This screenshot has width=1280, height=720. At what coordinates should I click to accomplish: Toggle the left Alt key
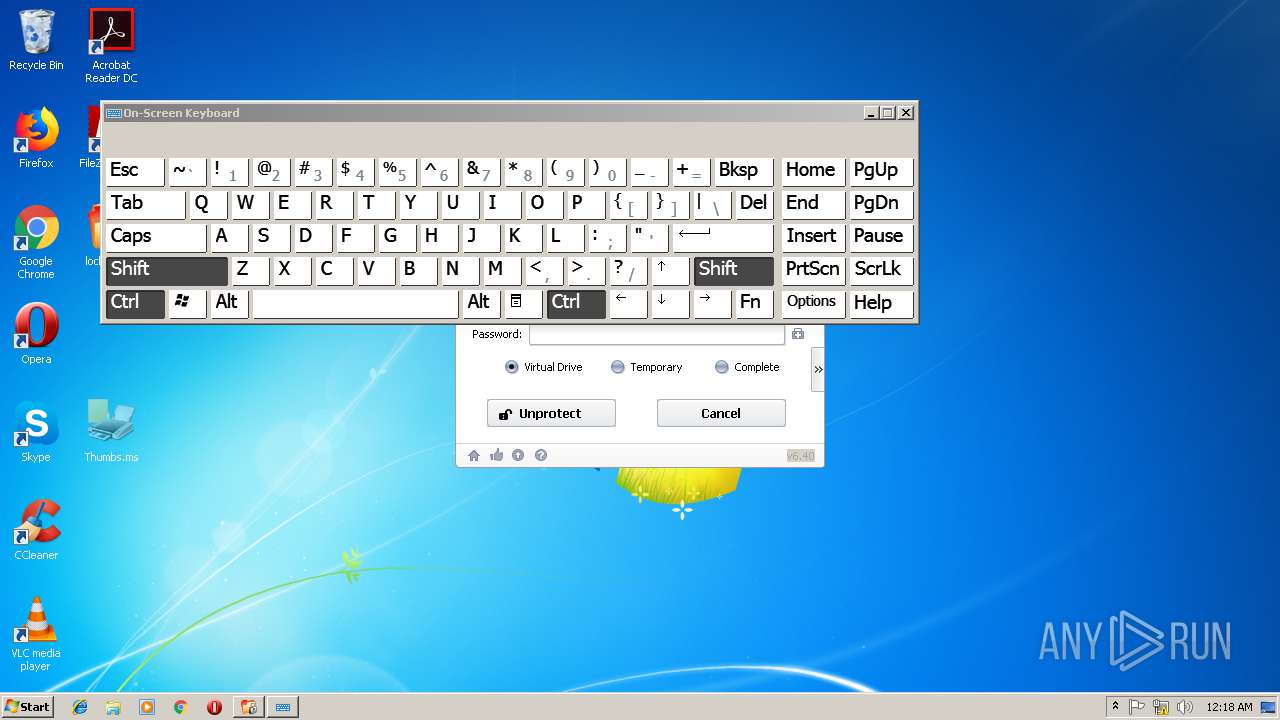click(x=228, y=303)
